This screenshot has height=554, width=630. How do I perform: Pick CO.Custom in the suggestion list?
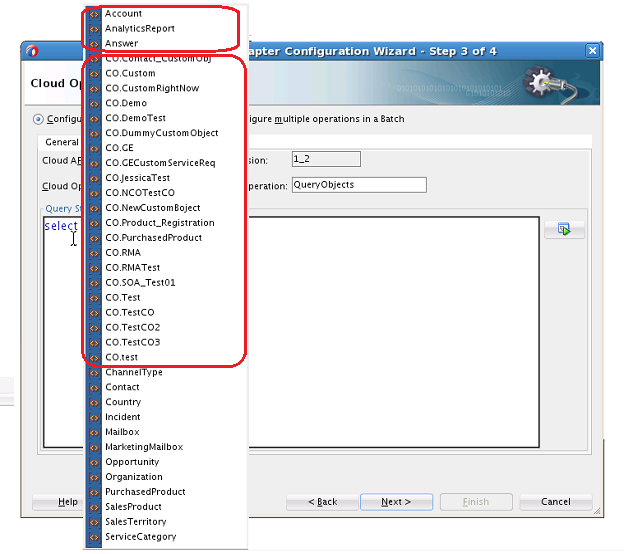131,74
